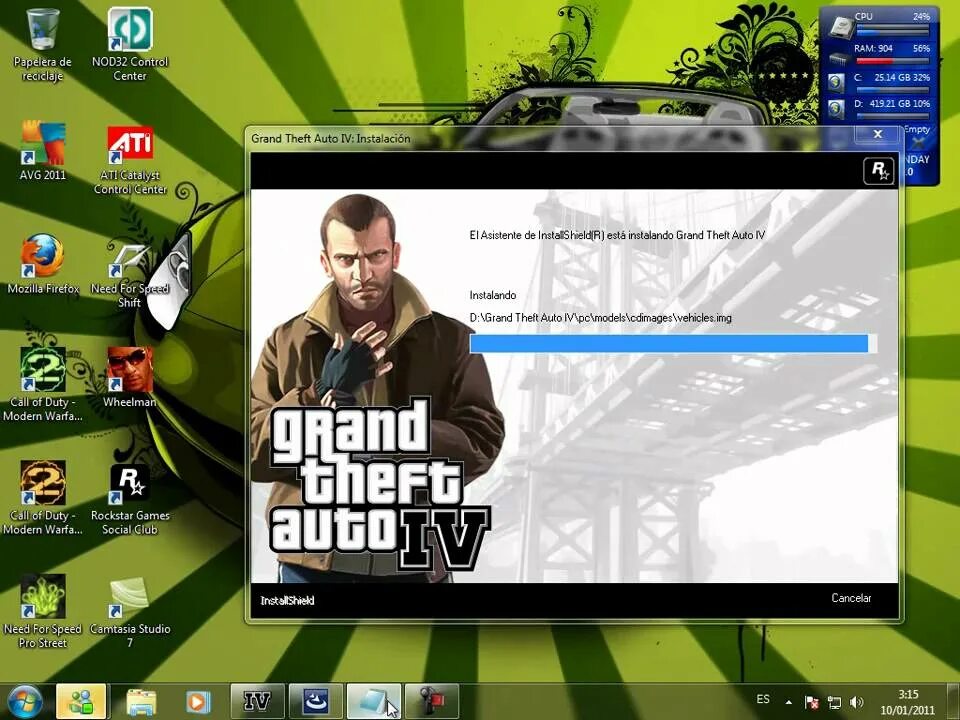The height and width of the screenshot is (720, 960).
Task: Launch Mozilla Firefox desktop shortcut
Action: click(x=43, y=264)
